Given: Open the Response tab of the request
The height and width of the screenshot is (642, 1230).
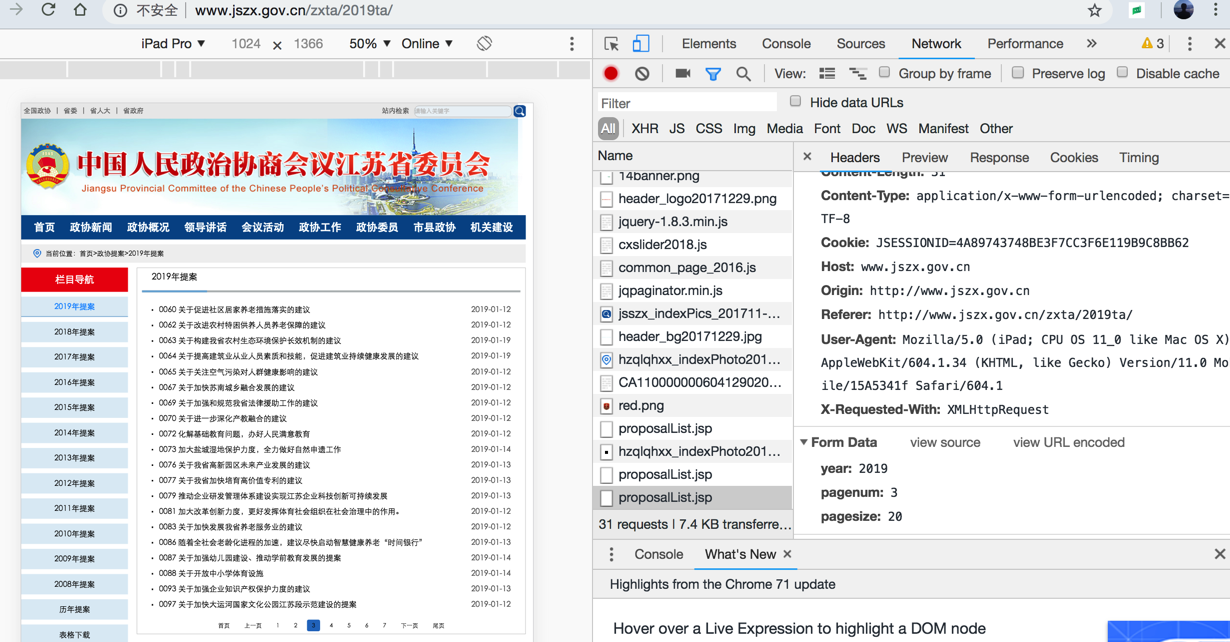Looking at the screenshot, I should click(999, 158).
